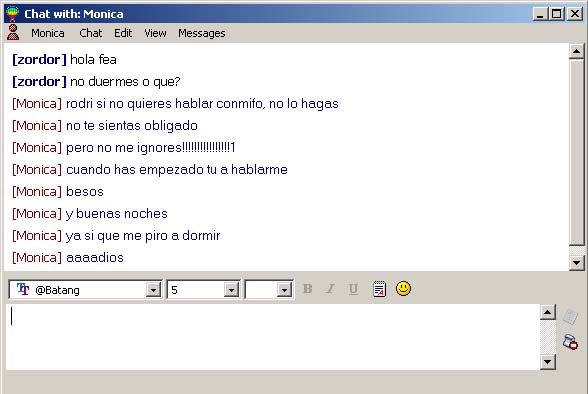
Task: Click the message 'hola fea'
Action: [93, 60]
